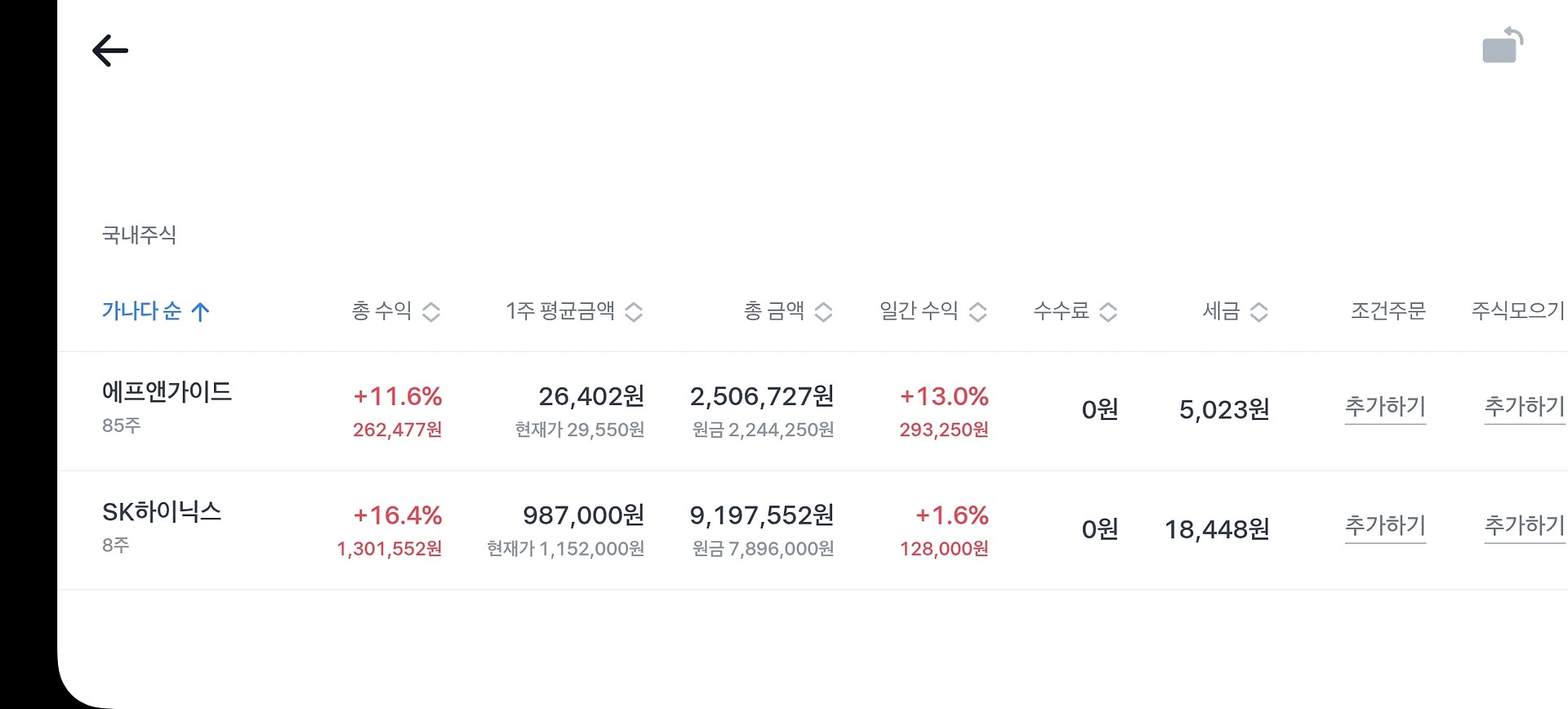The height and width of the screenshot is (709, 1568).
Task: Toggle sort arrows next to 수수료
Action: pos(1108,312)
